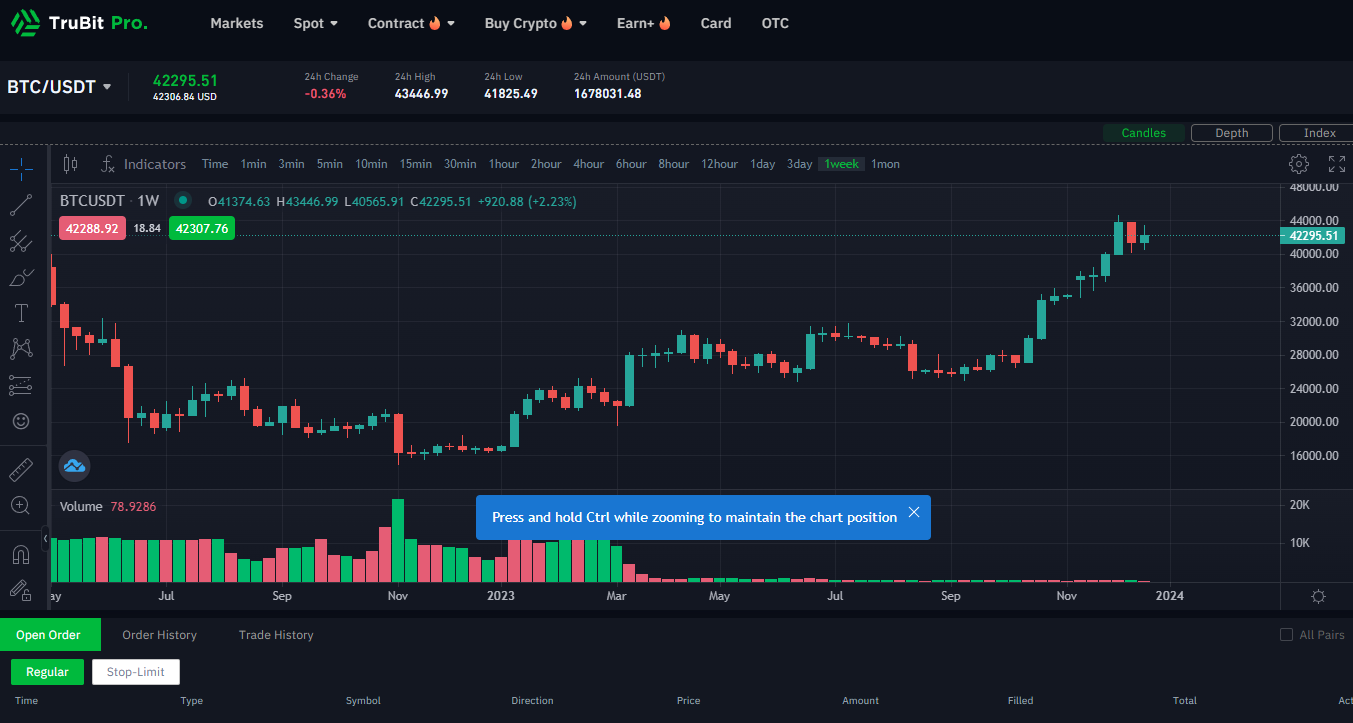The width and height of the screenshot is (1353, 723).
Task: Select the 1day timeframe interval
Action: click(762, 164)
